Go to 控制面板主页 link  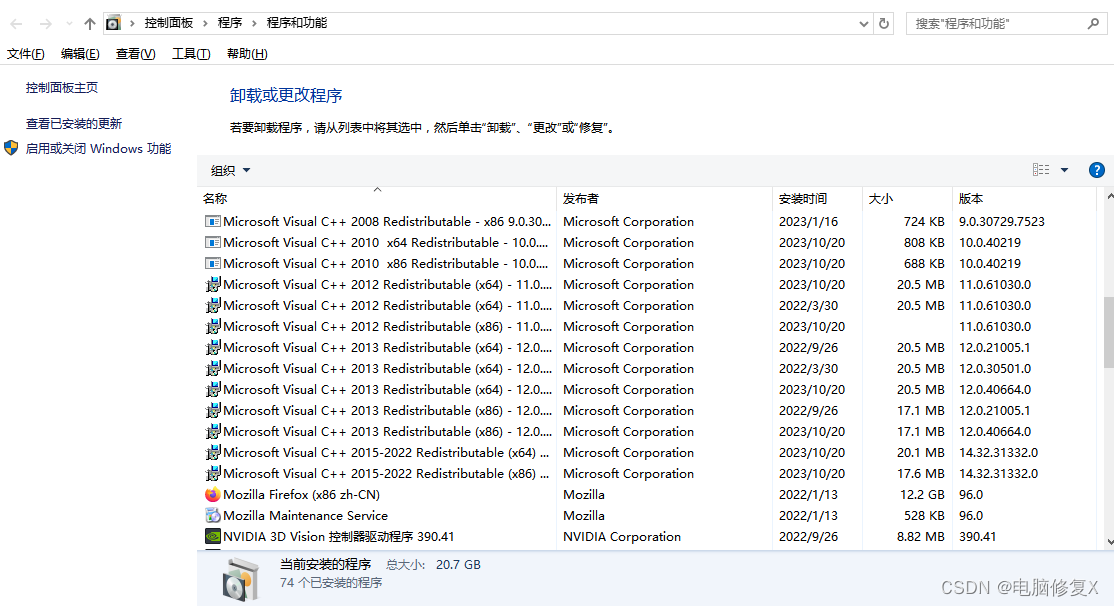tap(62, 87)
